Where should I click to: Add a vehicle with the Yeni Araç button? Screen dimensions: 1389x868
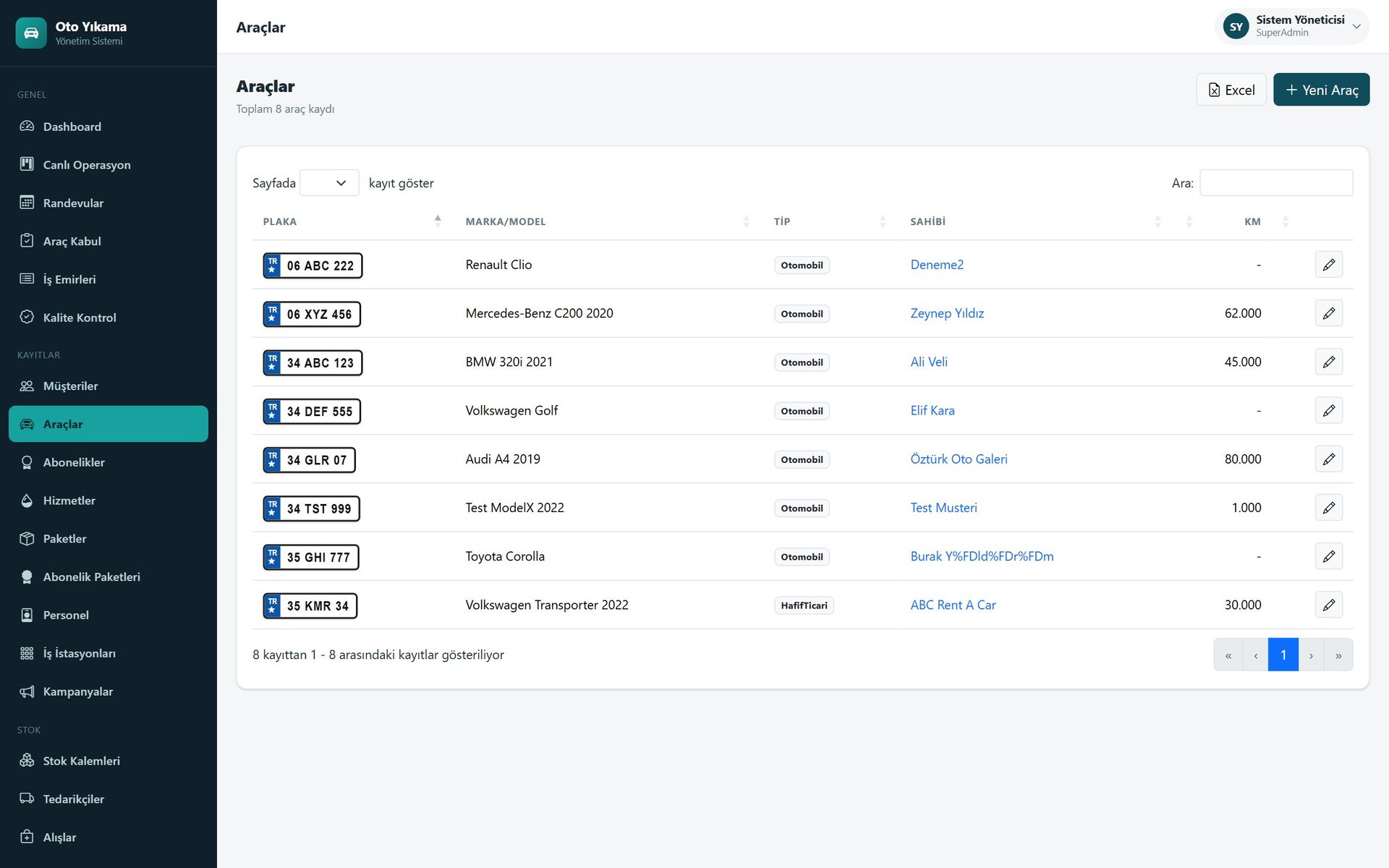1321,90
